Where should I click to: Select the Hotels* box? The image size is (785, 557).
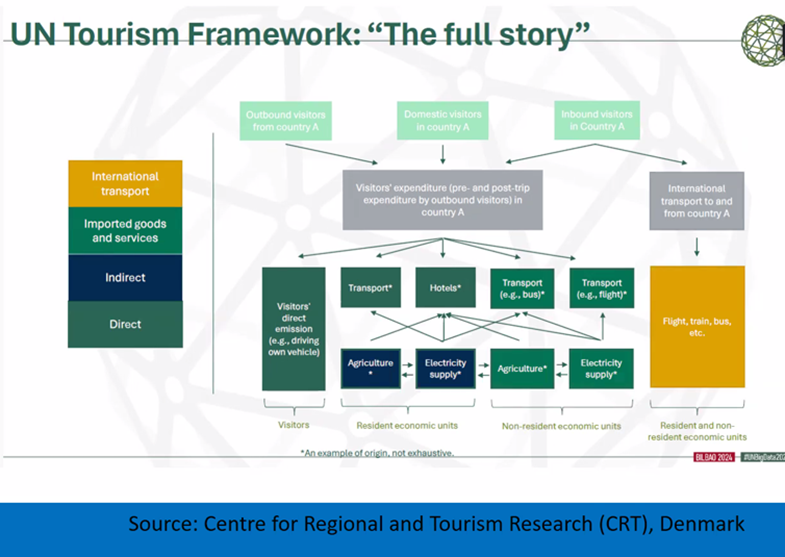pos(445,288)
